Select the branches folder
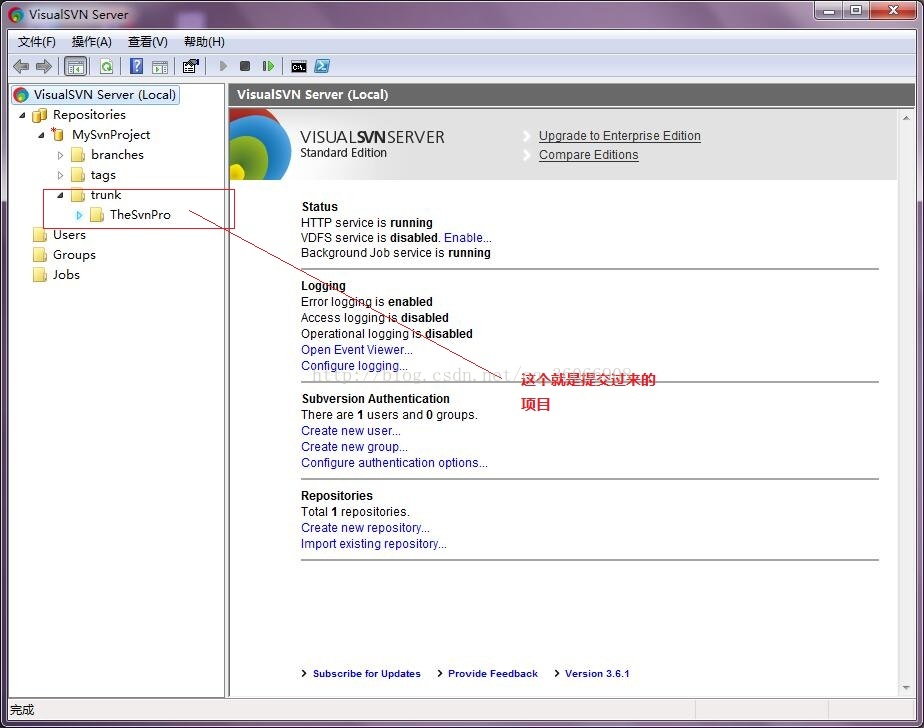 coord(117,154)
